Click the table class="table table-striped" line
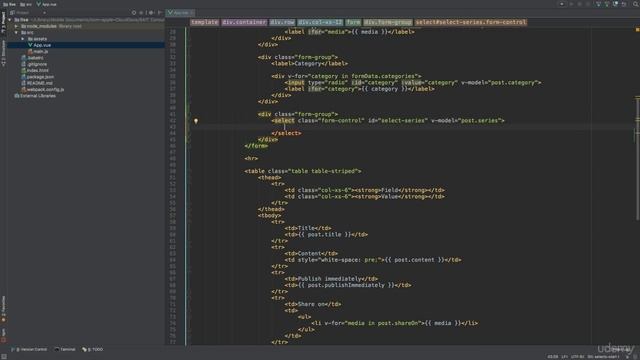The width and height of the screenshot is (640, 360). (302, 171)
